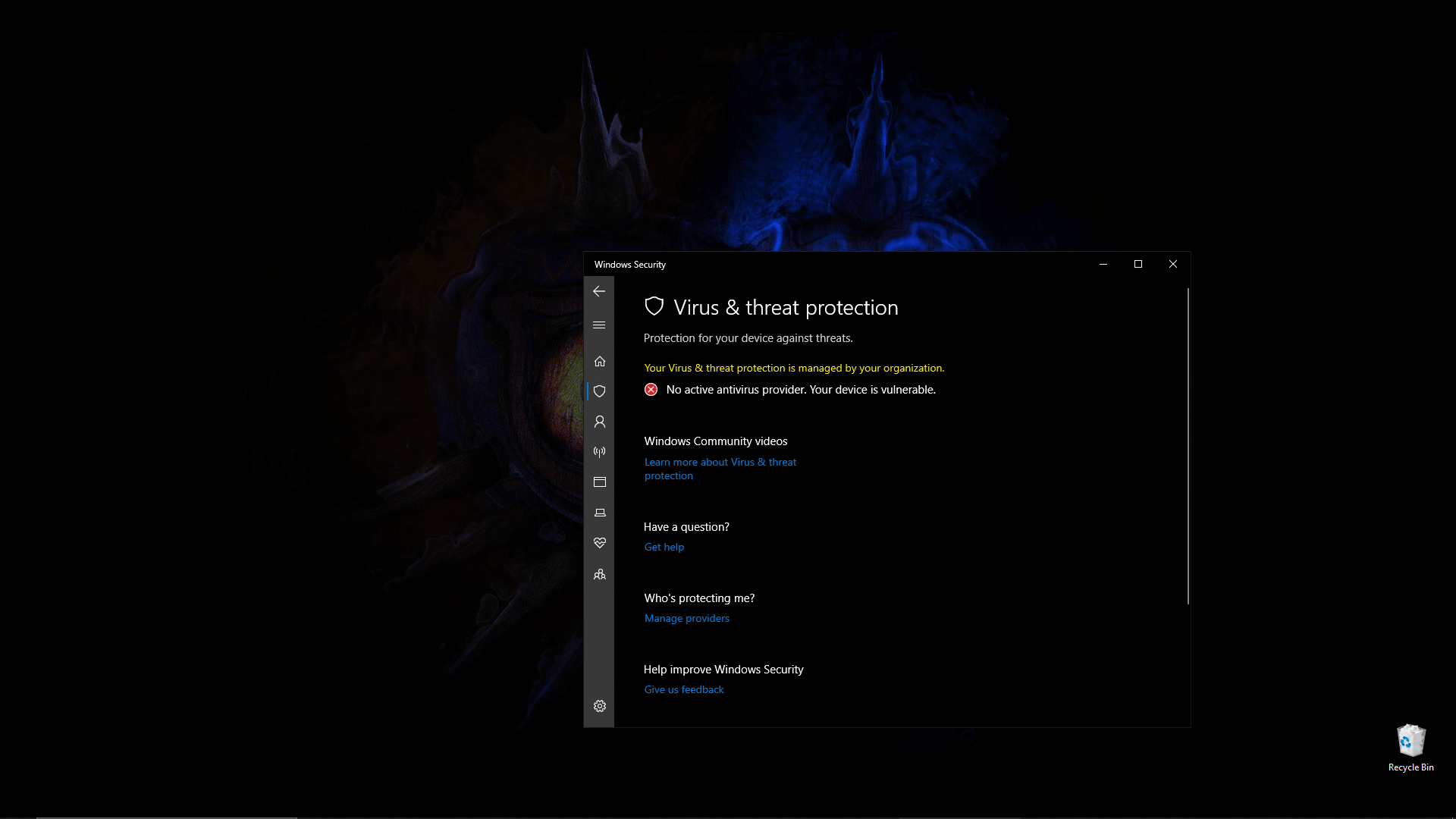
Task: Open Family options icon
Action: (599, 574)
